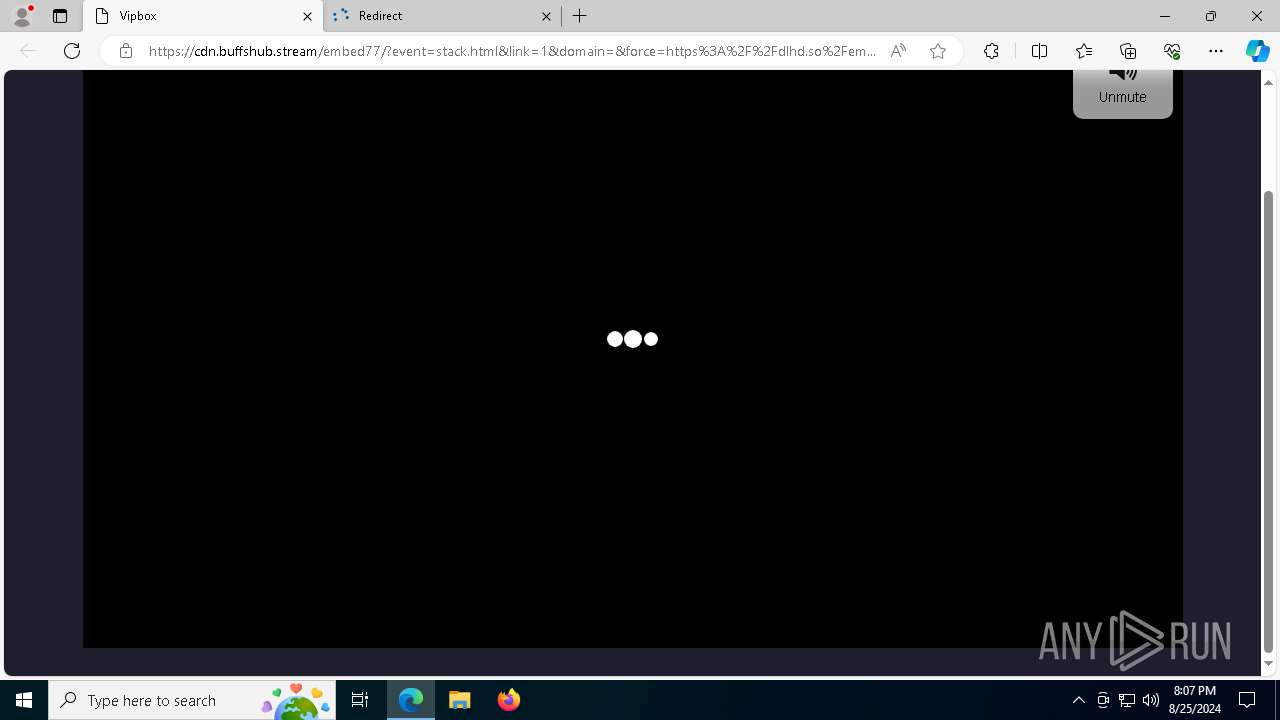Open the Extensions menu
Screen dimensions: 1280x720
pos(991,51)
